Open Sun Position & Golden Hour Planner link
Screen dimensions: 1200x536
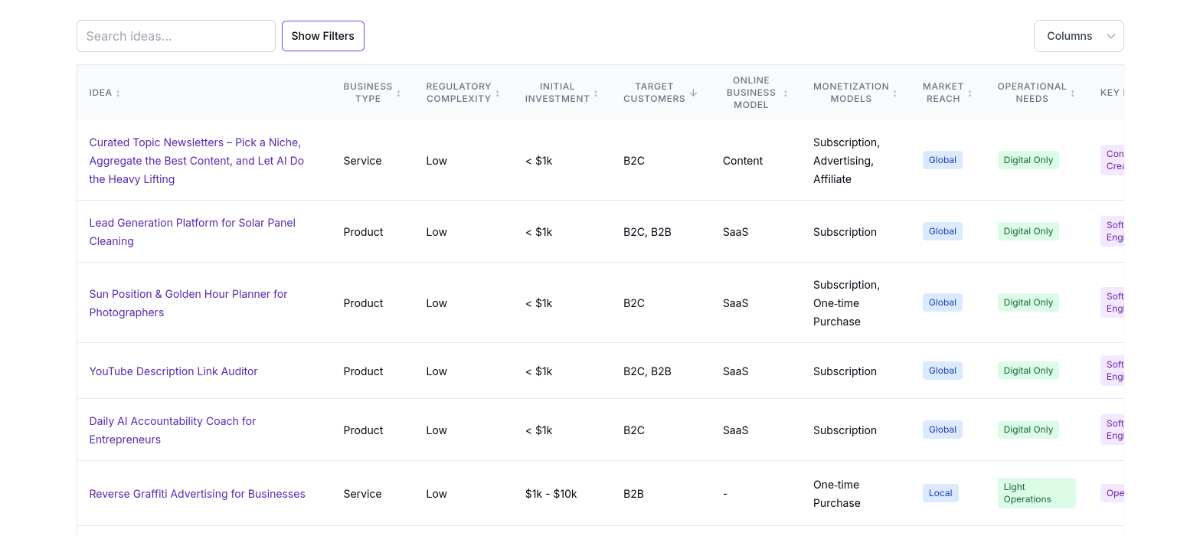(x=188, y=302)
